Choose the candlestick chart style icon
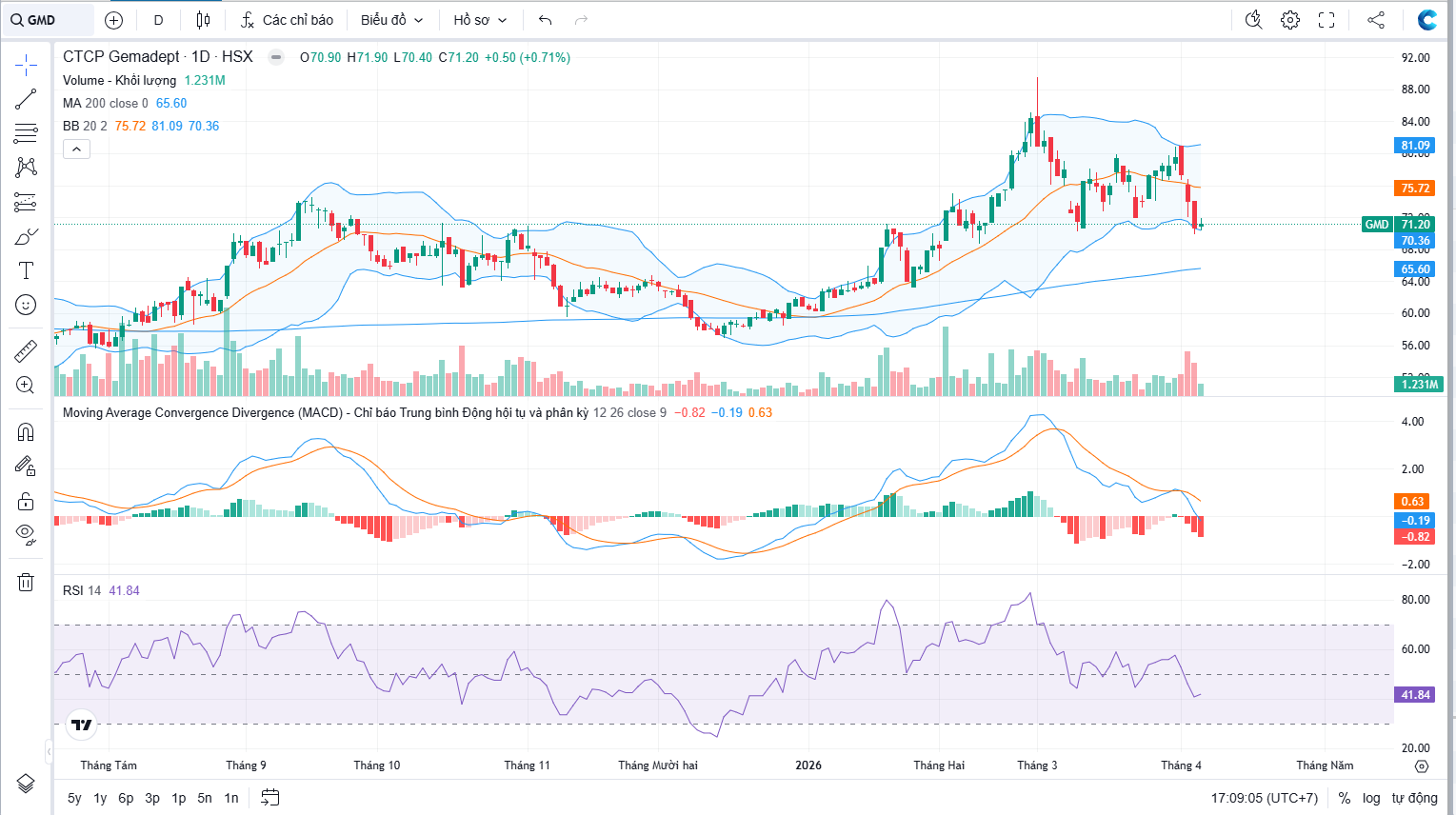 (203, 20)
